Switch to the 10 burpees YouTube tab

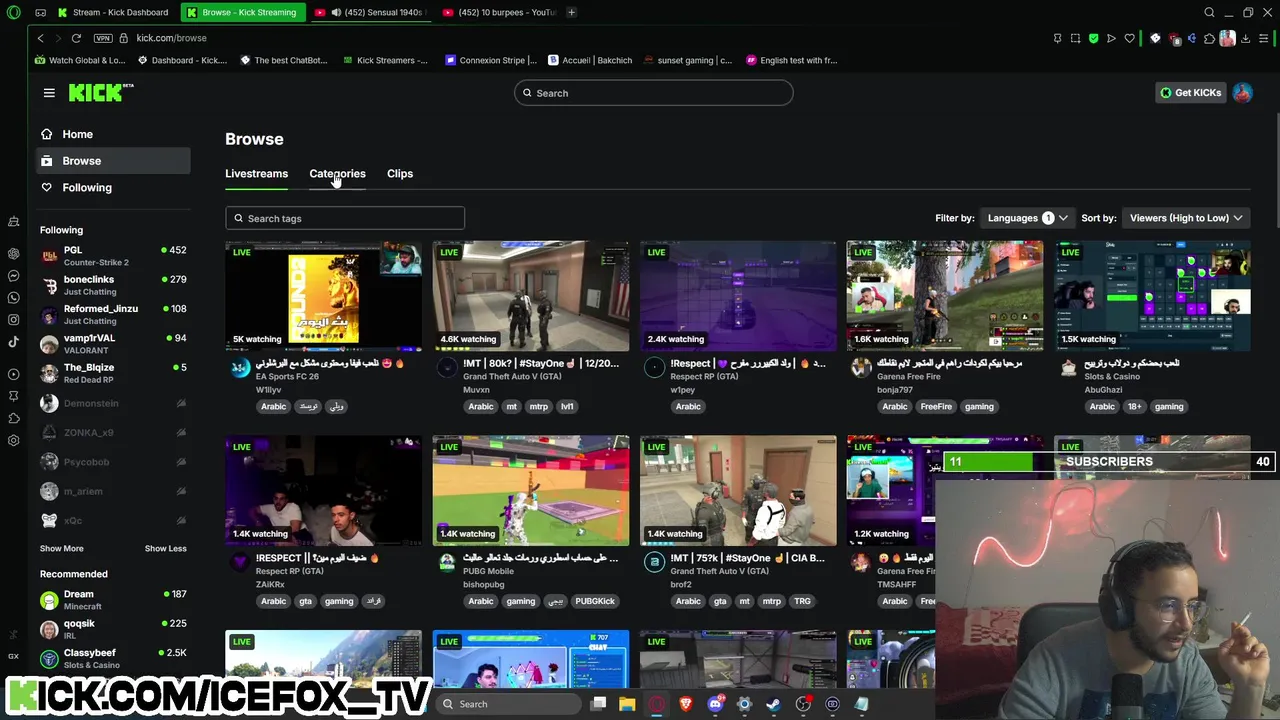[500, 12]
